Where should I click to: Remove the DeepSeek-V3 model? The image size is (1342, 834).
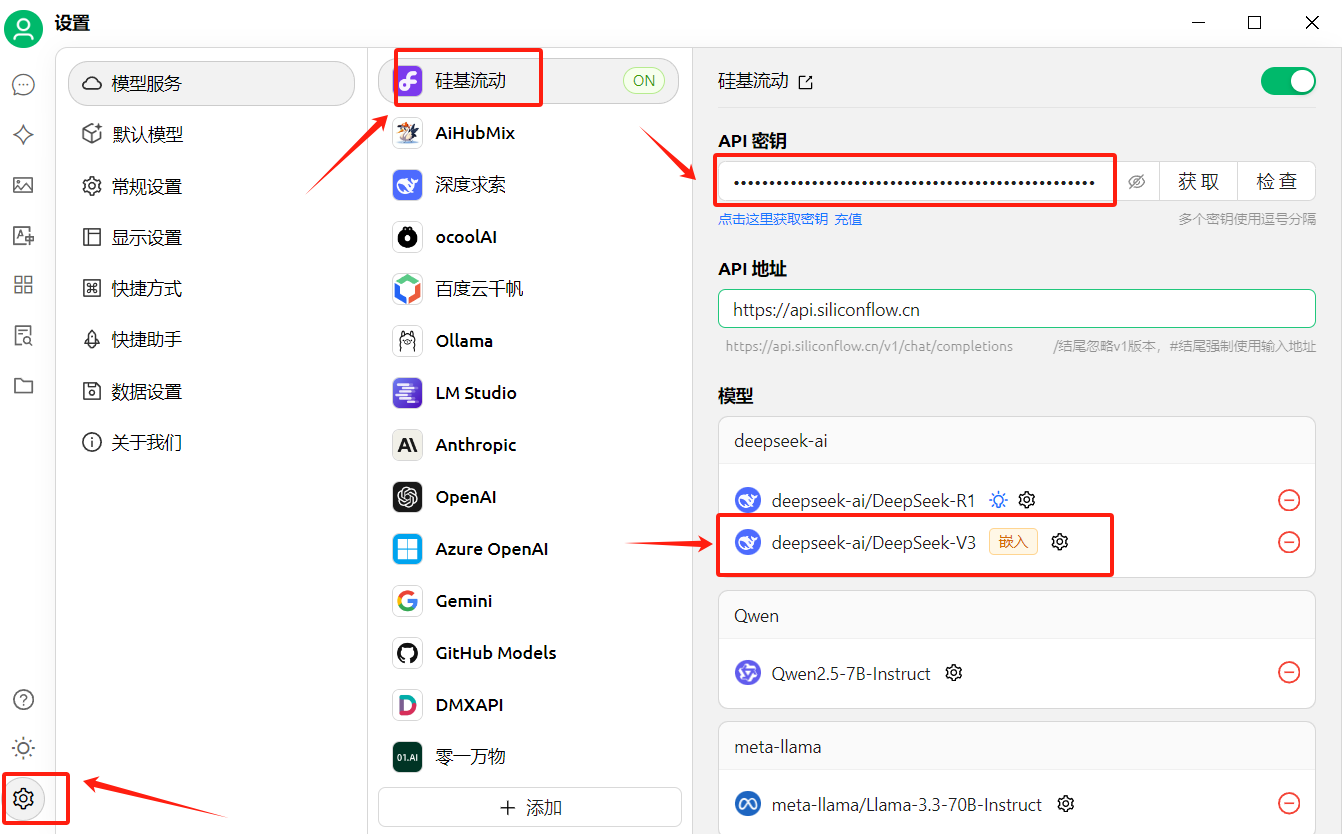click(1289, 542)
